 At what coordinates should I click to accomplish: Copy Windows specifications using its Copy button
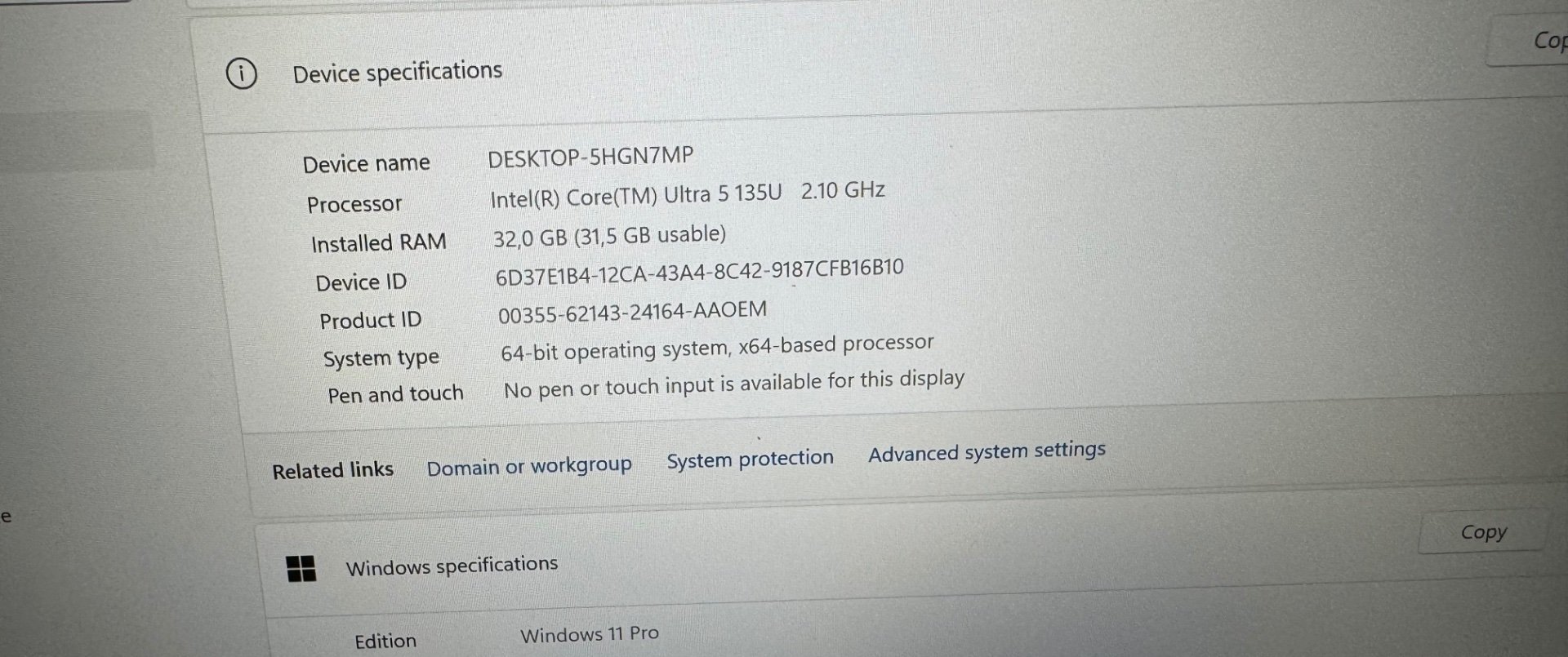[1483, 532]
